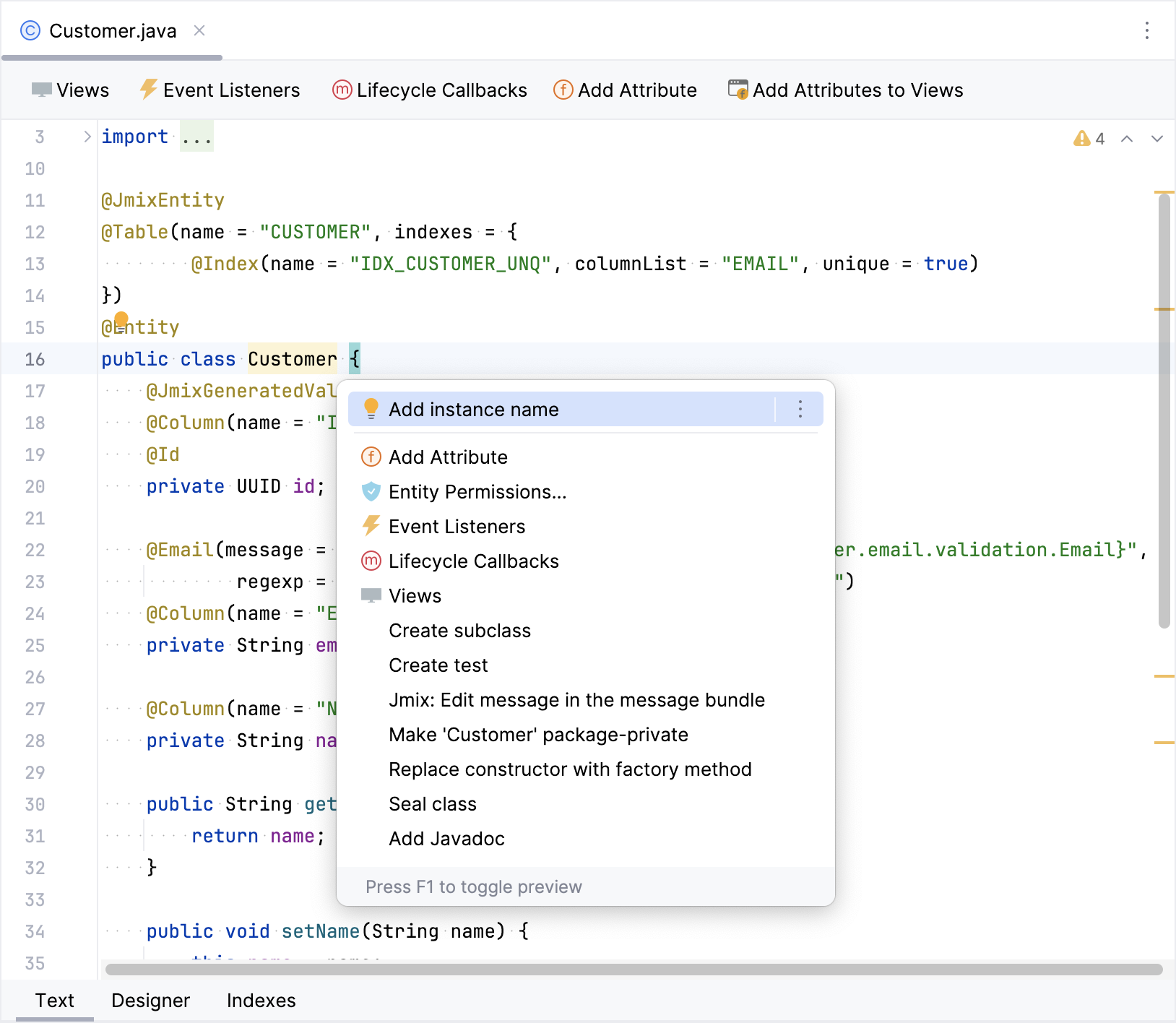The height and width of the screenshot is (1023, 1176).
Task: Select Add instance name intention
Action: 473,410
